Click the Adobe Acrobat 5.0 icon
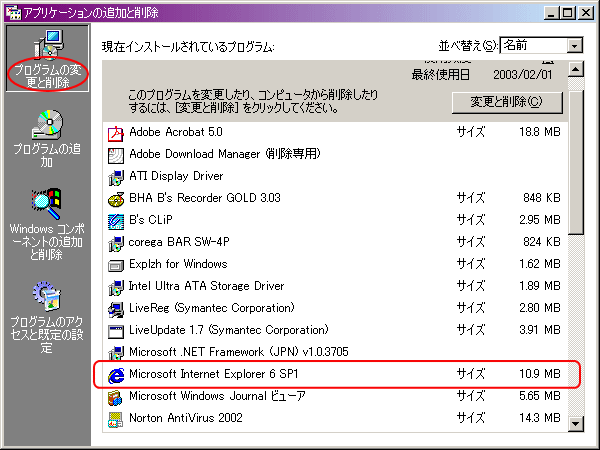 (115, 132)
